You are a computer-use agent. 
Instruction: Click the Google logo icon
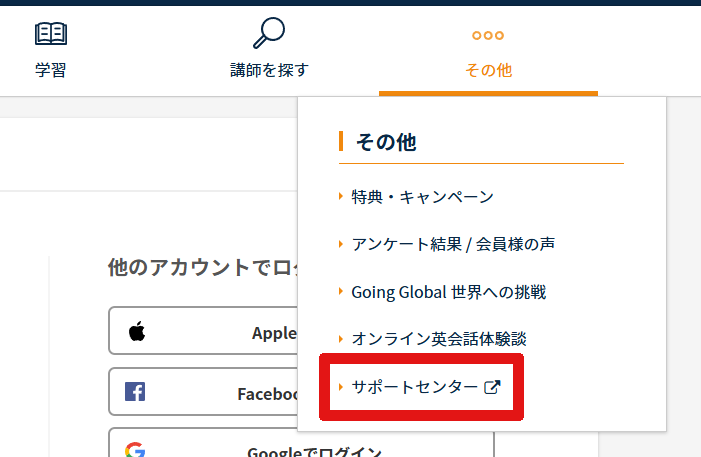pos(135,450)
